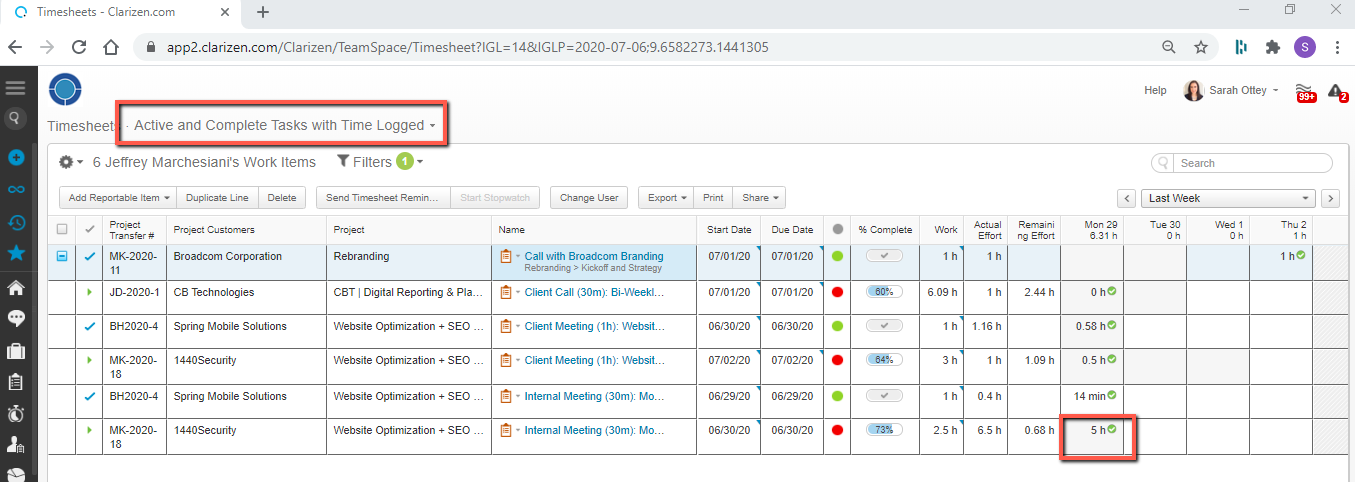Click the blue plus add-new icon in sidebar
Screen dimensions: 1355x482
[x=16, y=158]
